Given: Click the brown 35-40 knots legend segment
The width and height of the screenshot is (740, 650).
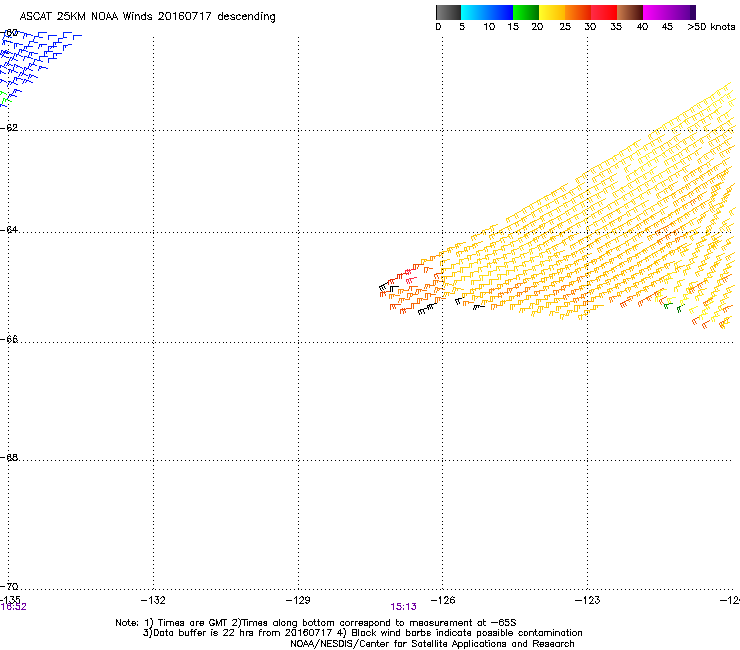Looking at the screenshot, I should pyautogui.click(x=630, y=12).
